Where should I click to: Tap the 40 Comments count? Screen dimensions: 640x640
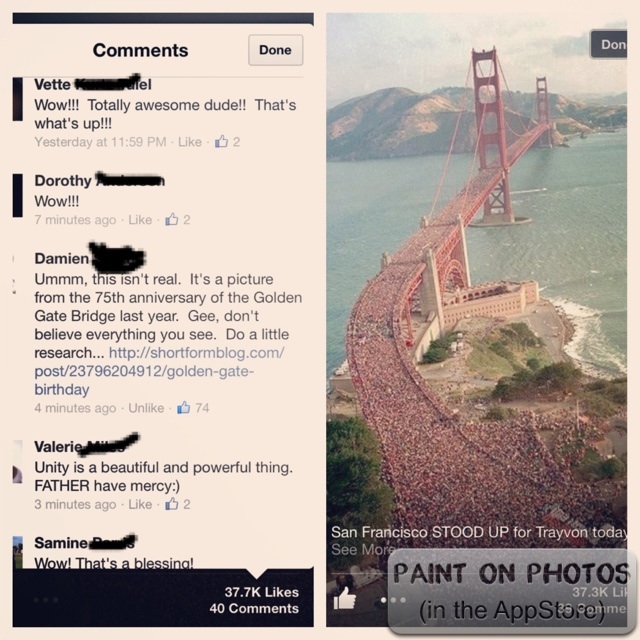pyautogui.click(x=254, y=608)
